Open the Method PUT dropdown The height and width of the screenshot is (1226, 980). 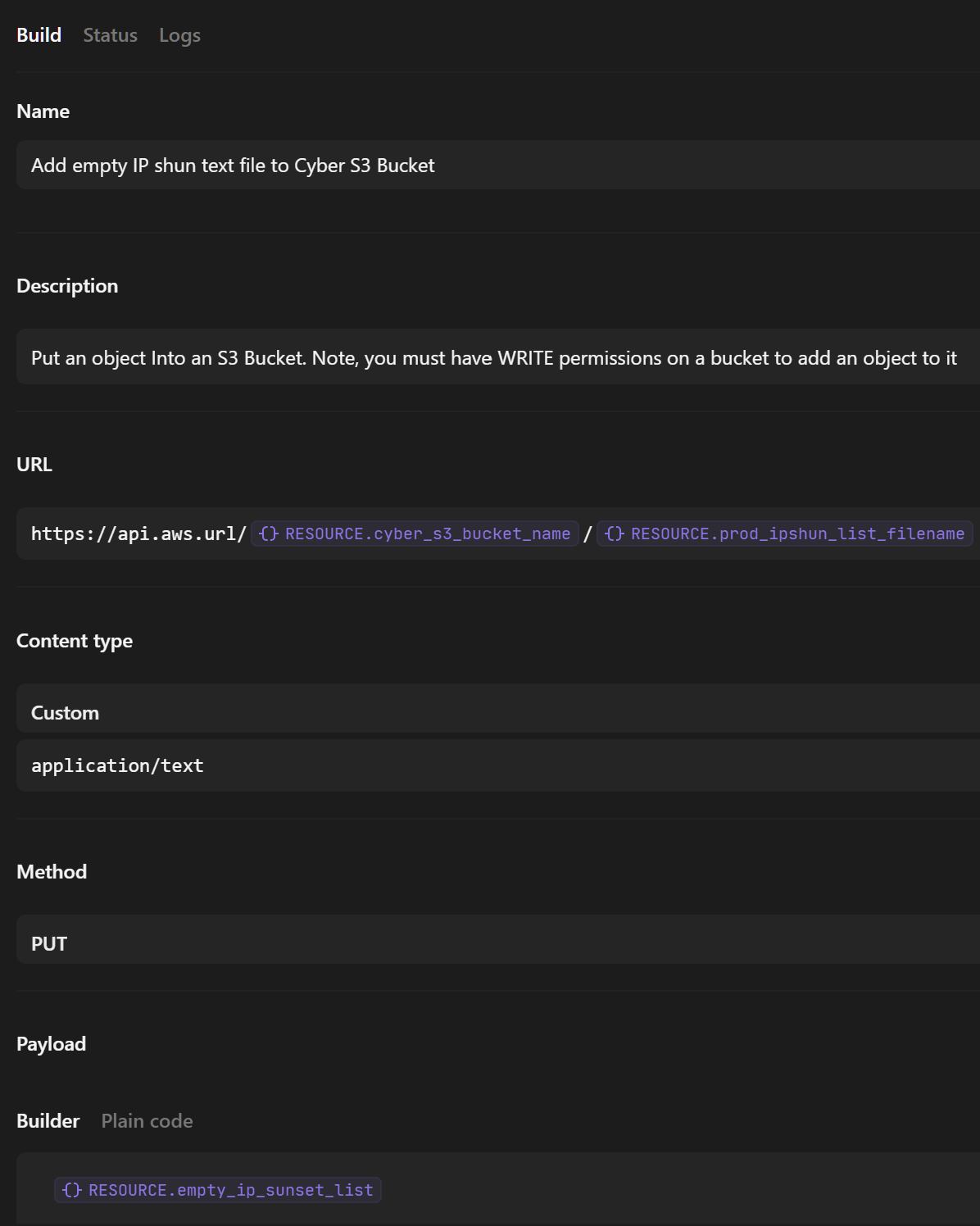[492, 943]
